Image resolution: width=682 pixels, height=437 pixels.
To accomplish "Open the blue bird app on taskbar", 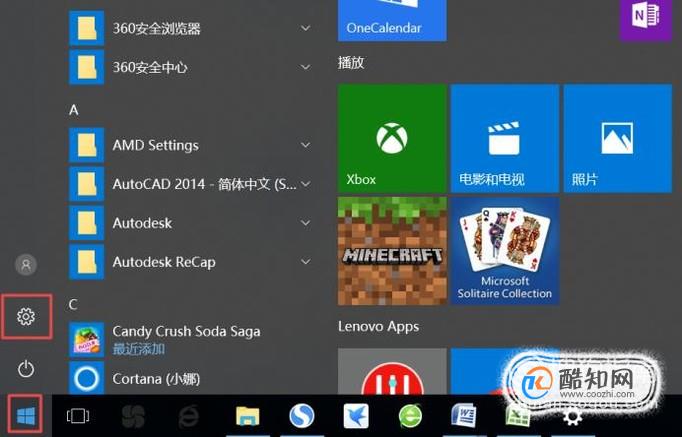I will (356, 416).
